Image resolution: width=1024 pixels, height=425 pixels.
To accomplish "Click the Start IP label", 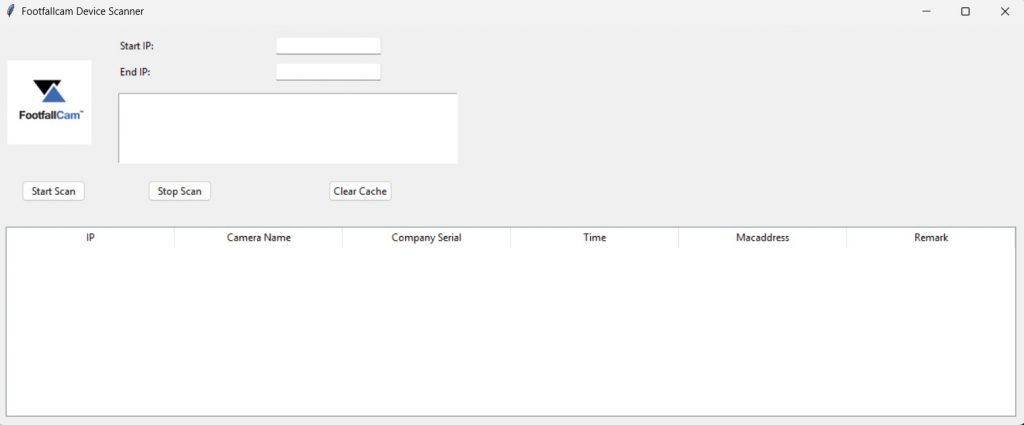I will (137, 46).
